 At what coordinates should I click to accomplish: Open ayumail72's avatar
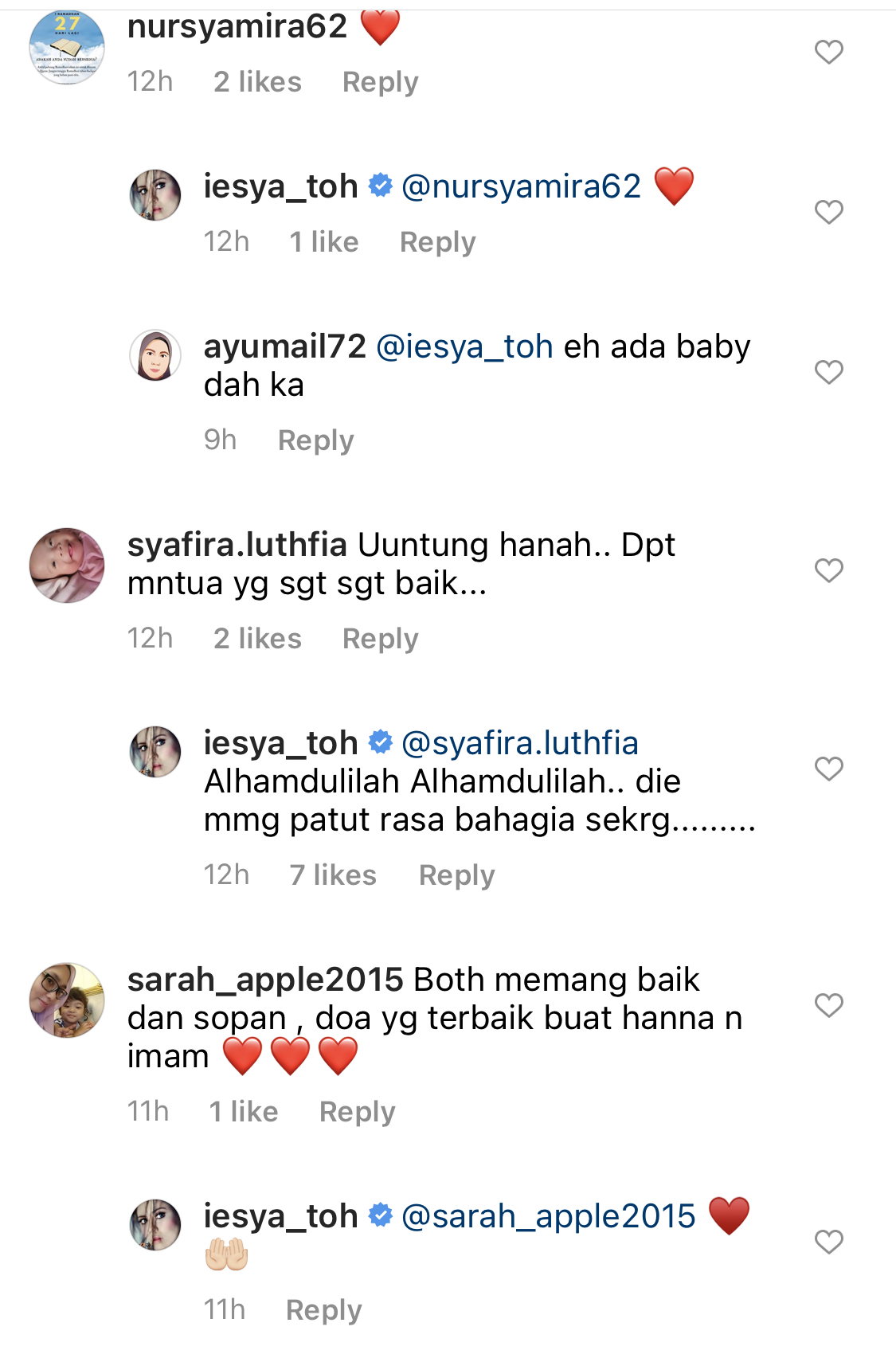point(155,355)
